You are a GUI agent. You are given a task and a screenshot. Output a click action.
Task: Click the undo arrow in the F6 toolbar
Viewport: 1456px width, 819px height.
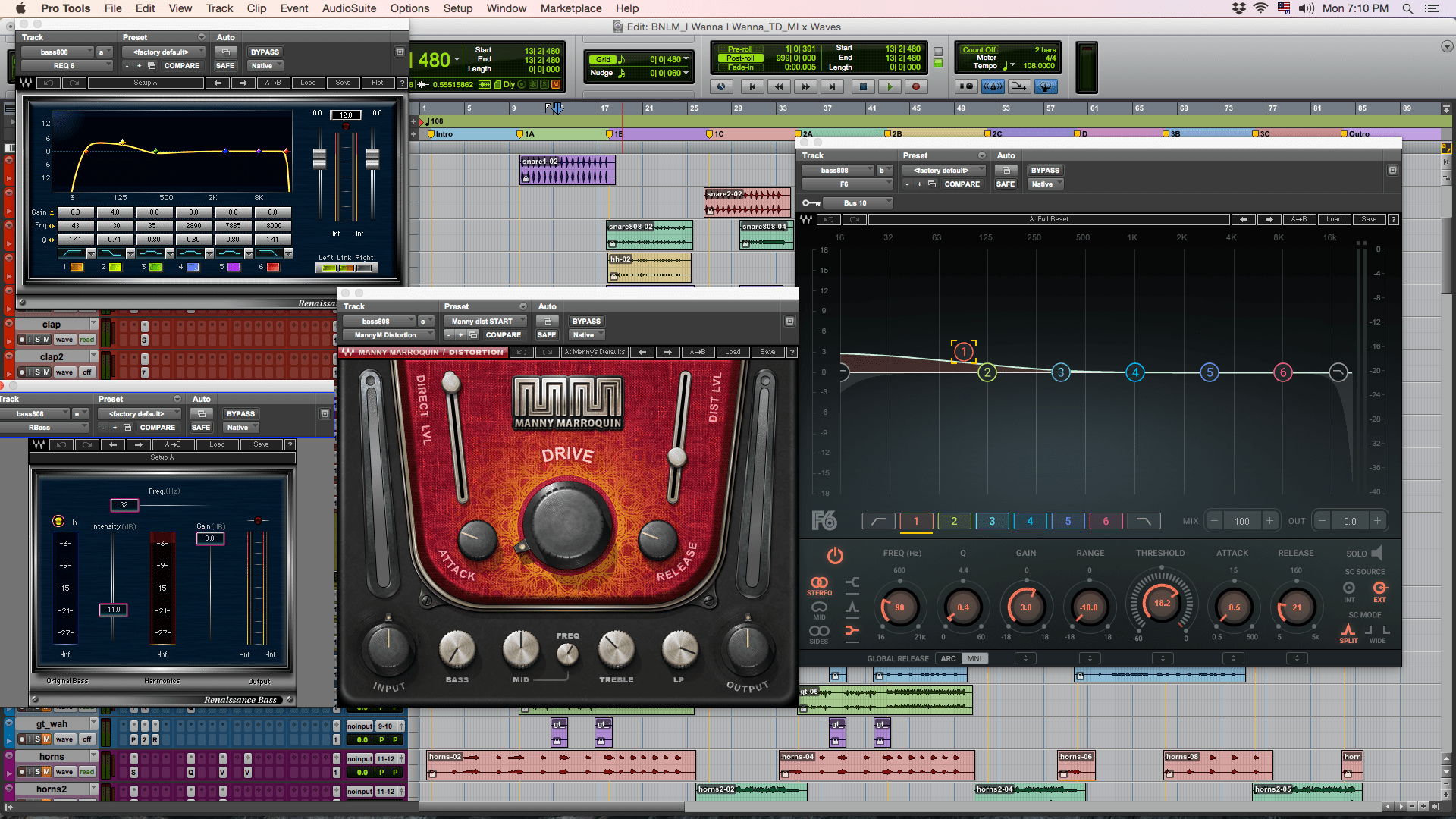(829, 220)
